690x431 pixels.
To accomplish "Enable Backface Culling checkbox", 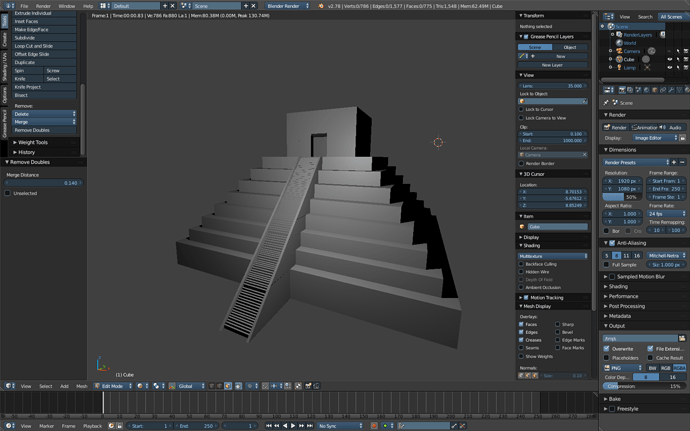I will pos(521,264).
